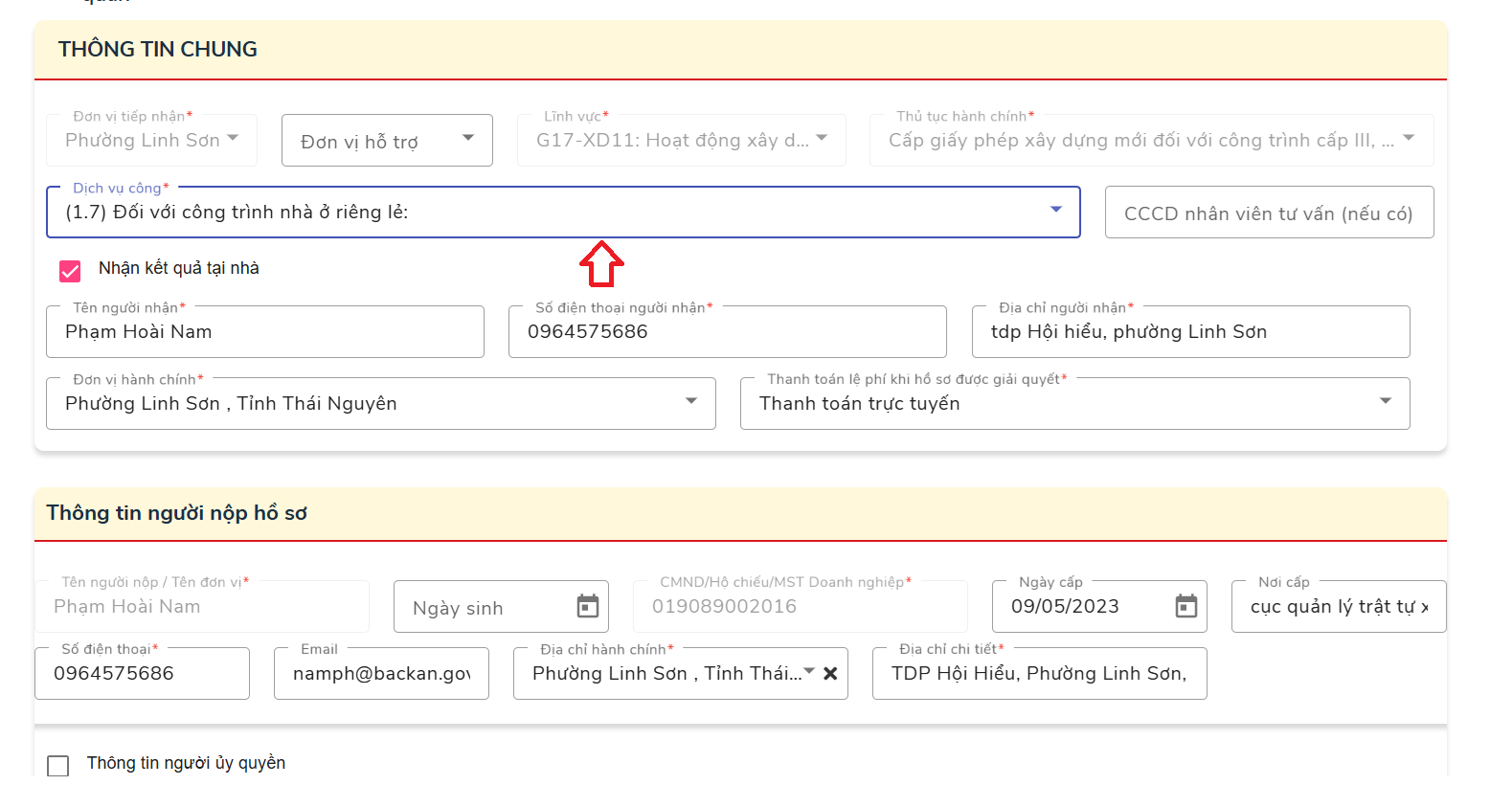Uncheck the Nhận kết quả tại nhà checkbox

(70, 271)
